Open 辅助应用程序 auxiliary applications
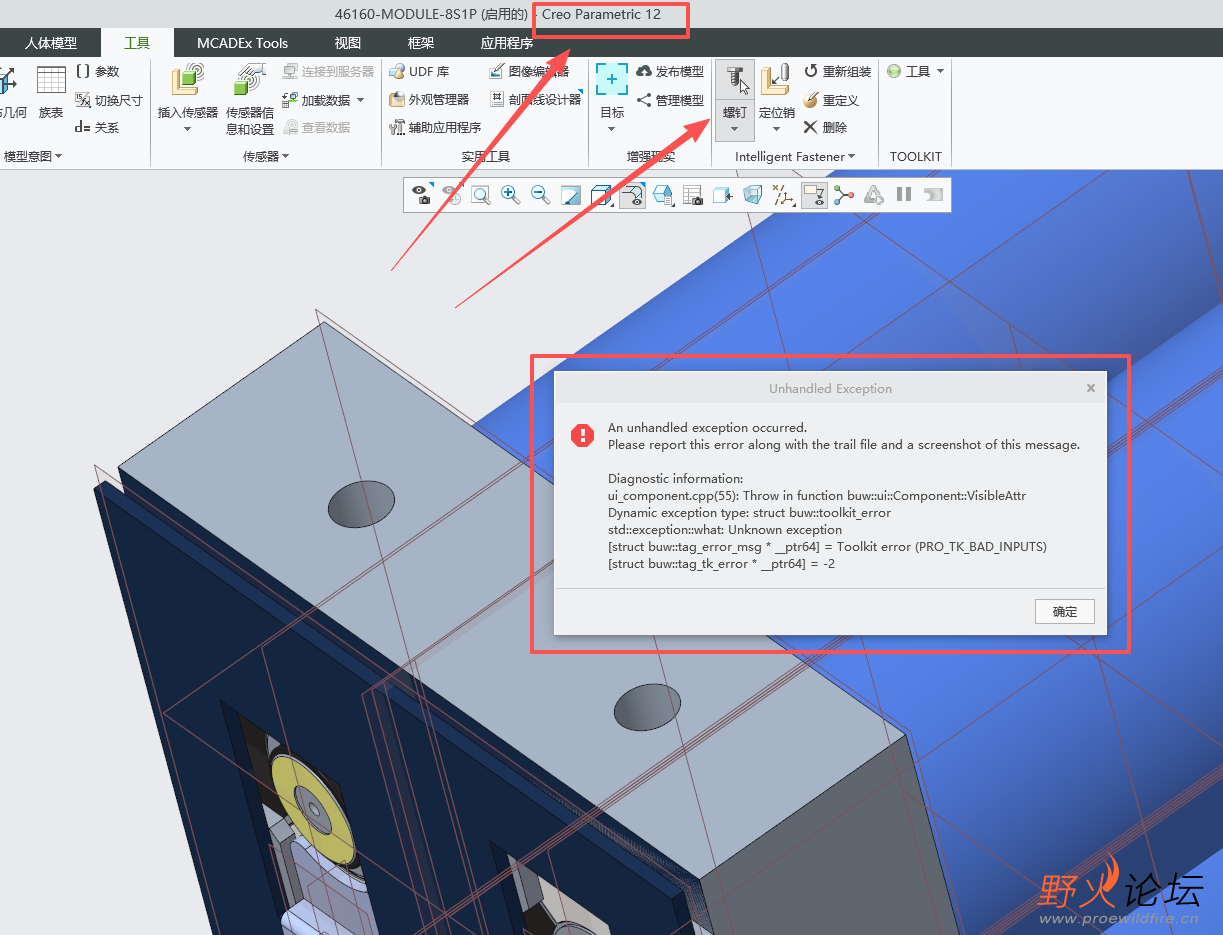Image resolution: width=1223 pixels, height=935 pixels. pos(435,127)
